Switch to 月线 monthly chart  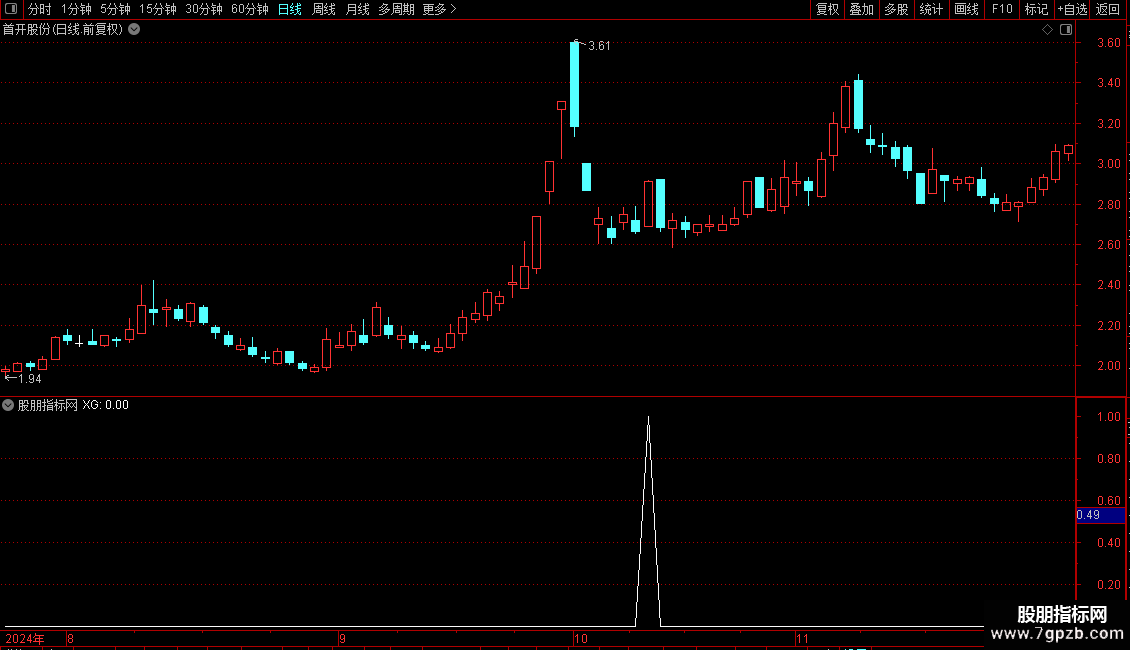click(x=357, y=9)
